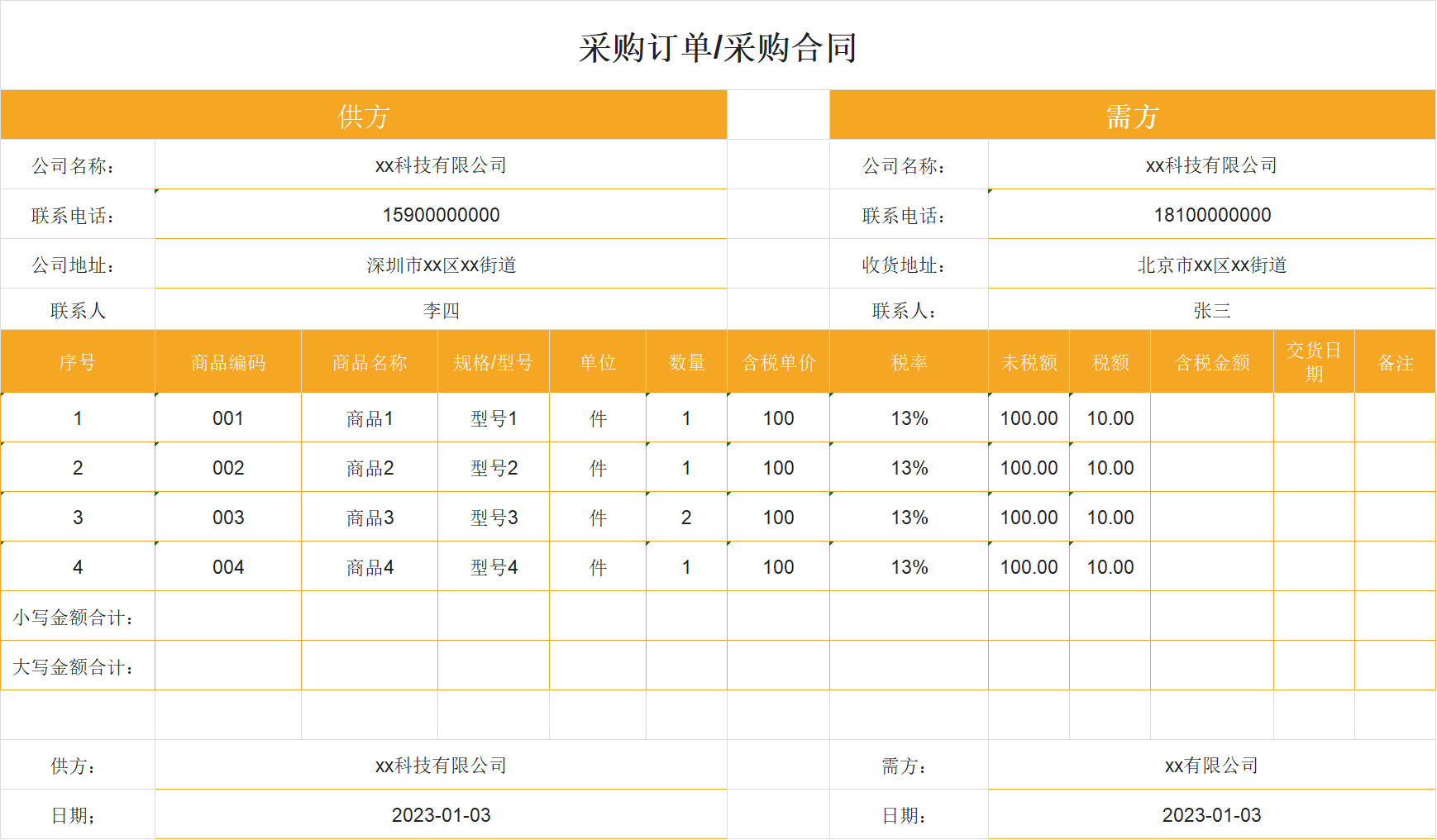Screen dimensions: 1437x840
Task: Select the 规格/型号 column header
Action: pyautogui.click(x=494, y=362)
